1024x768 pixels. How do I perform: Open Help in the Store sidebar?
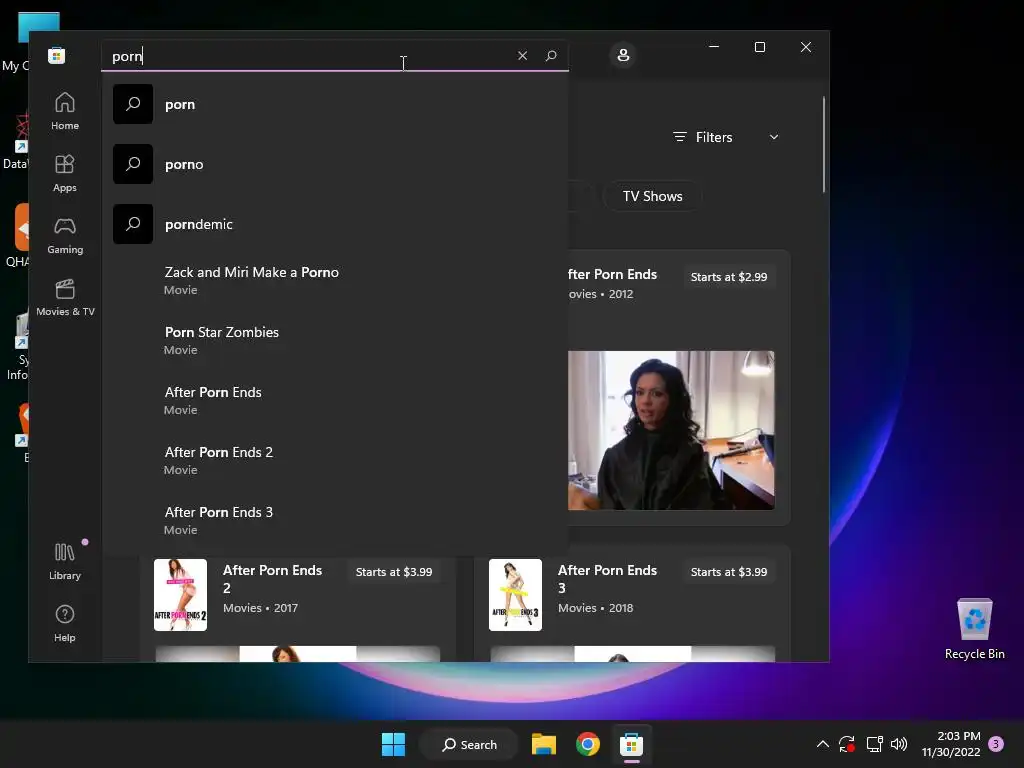click(x=65, y=623)
